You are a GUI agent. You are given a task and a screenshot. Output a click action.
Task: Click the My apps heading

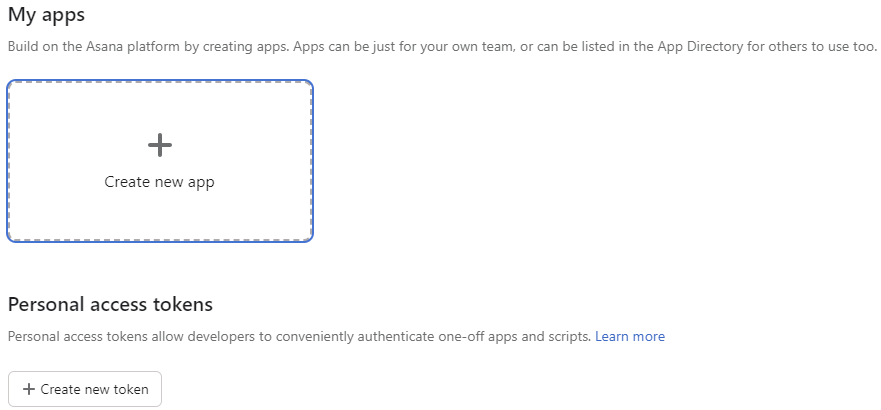(x=46, y=14)
